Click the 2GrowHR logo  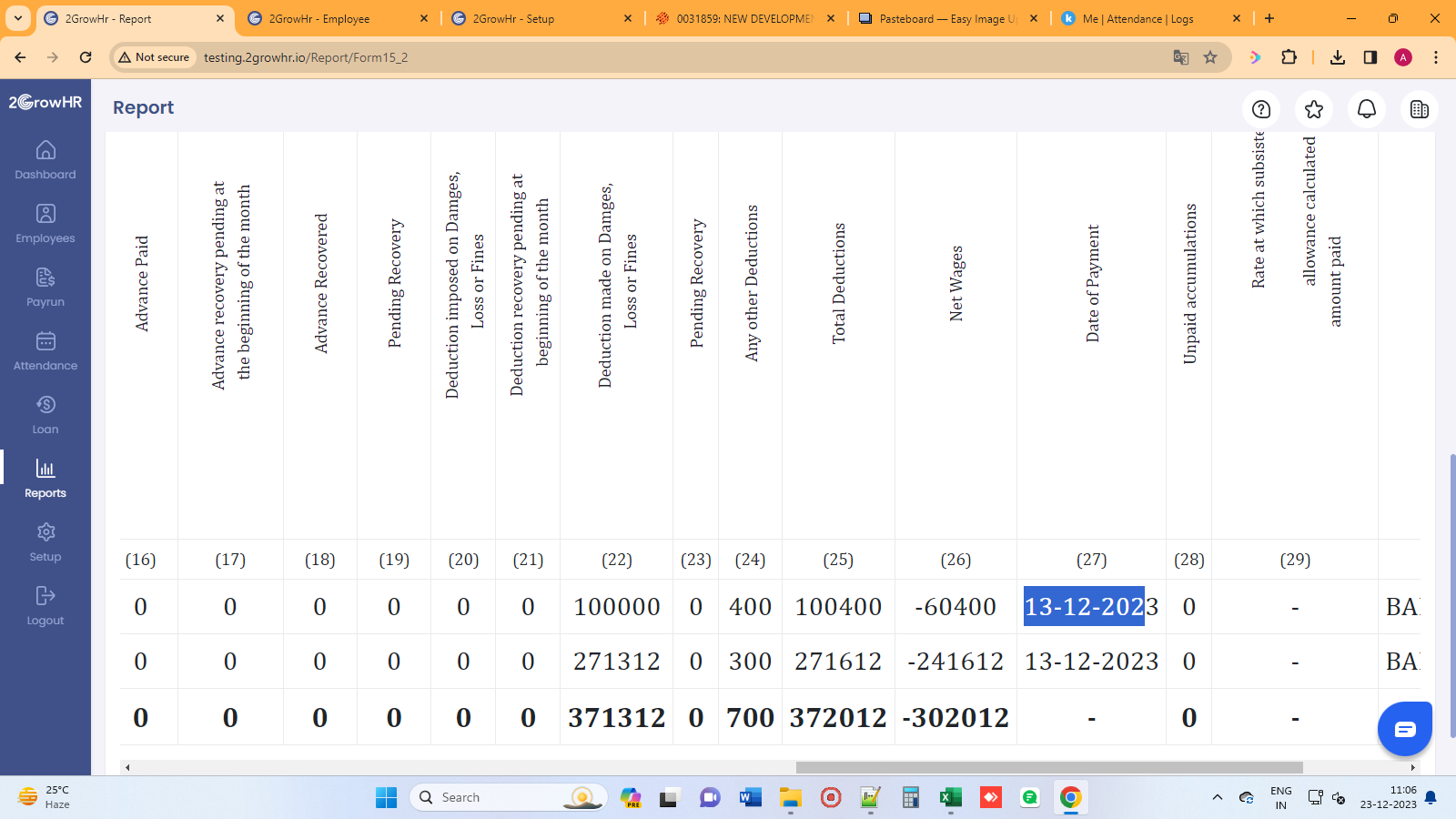[45, 102]
